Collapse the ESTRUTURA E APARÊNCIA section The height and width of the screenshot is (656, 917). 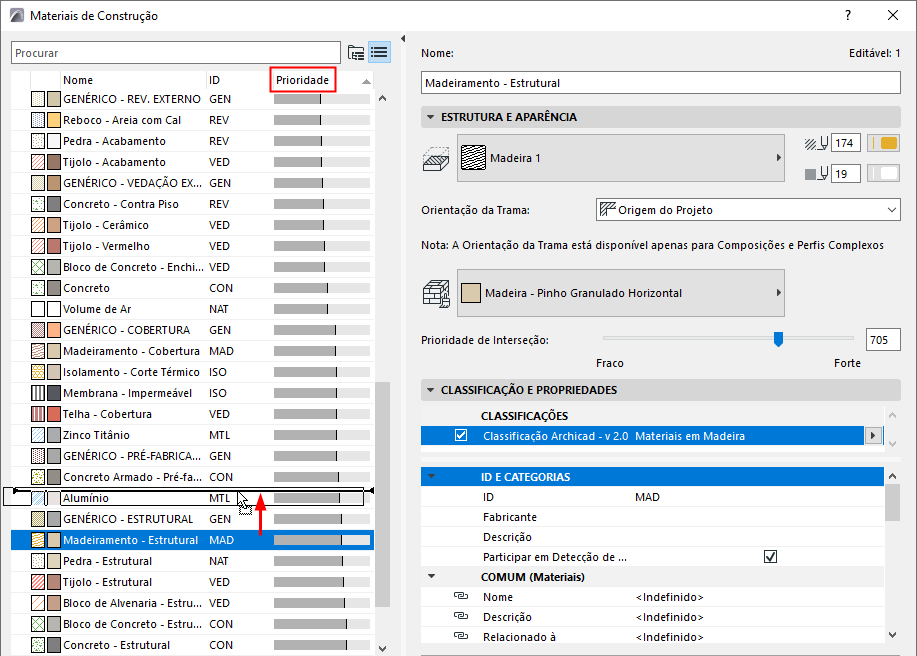pos(430,117)
